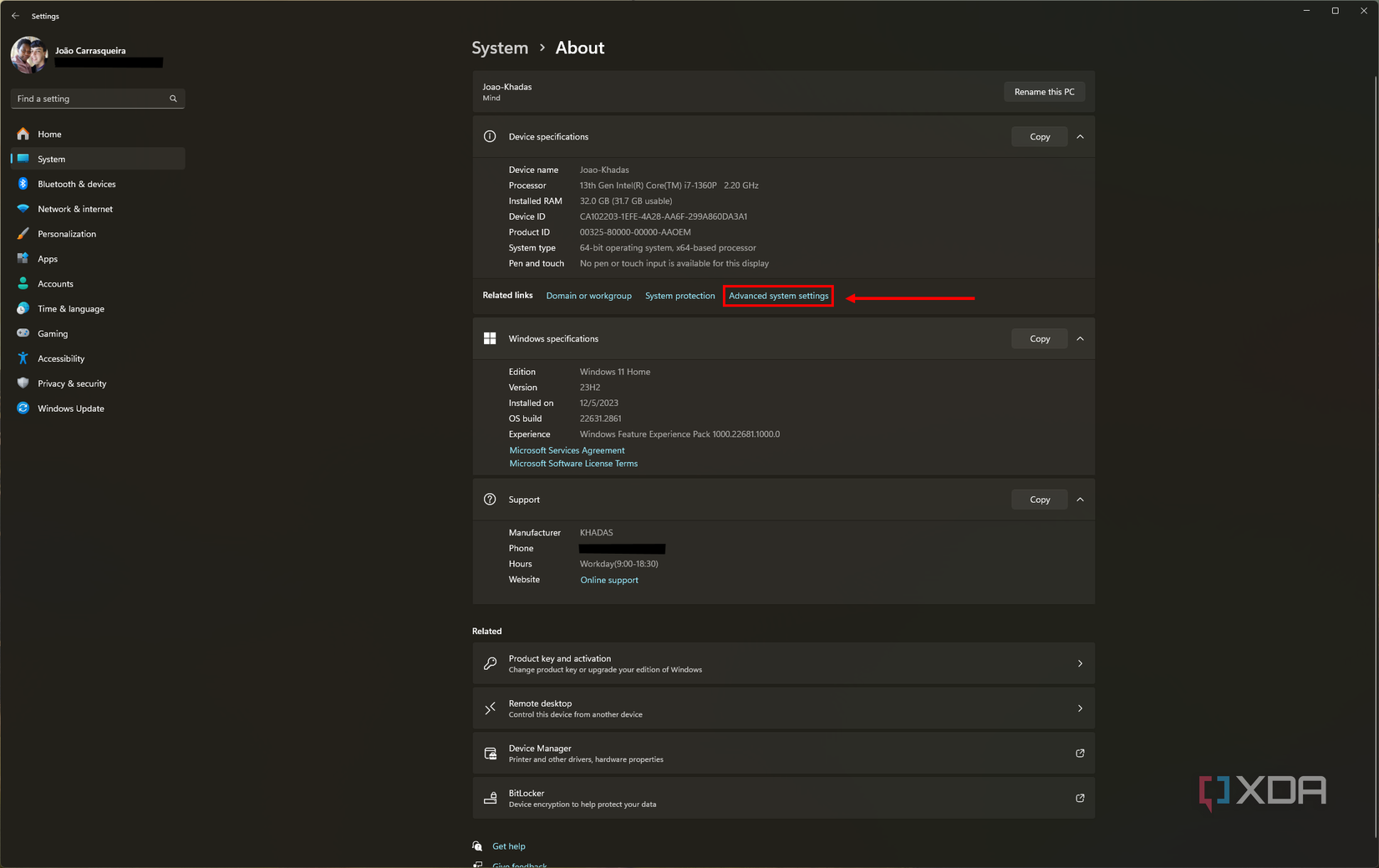The image size is (1379, 868).
Task: Select Home in the sidebar menu
Action: pos(49,134)
